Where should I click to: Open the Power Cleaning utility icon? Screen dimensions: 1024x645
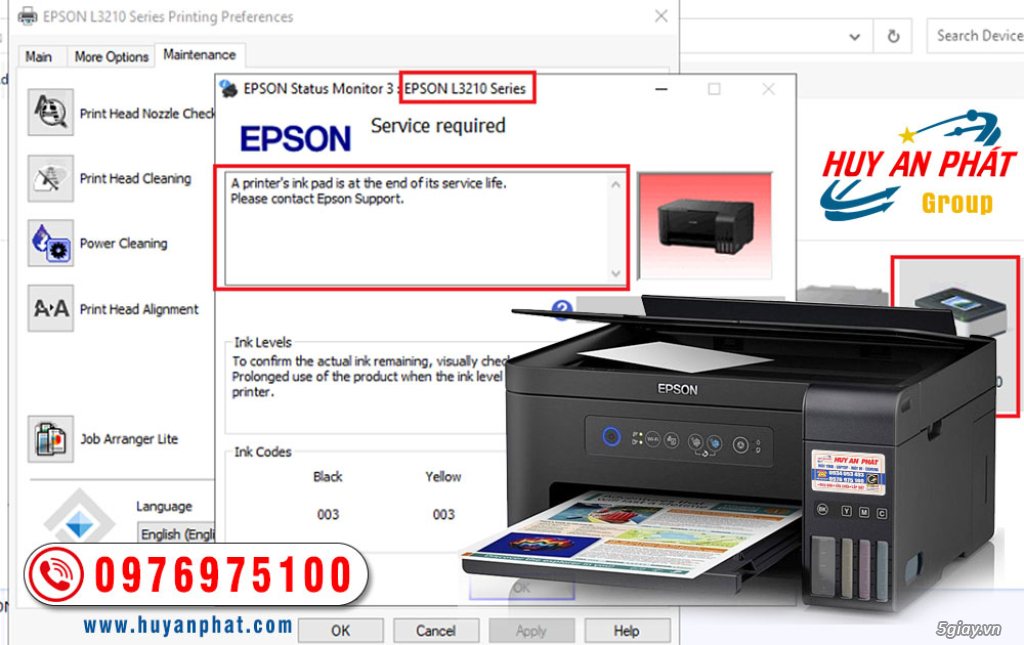pos(50,244)
